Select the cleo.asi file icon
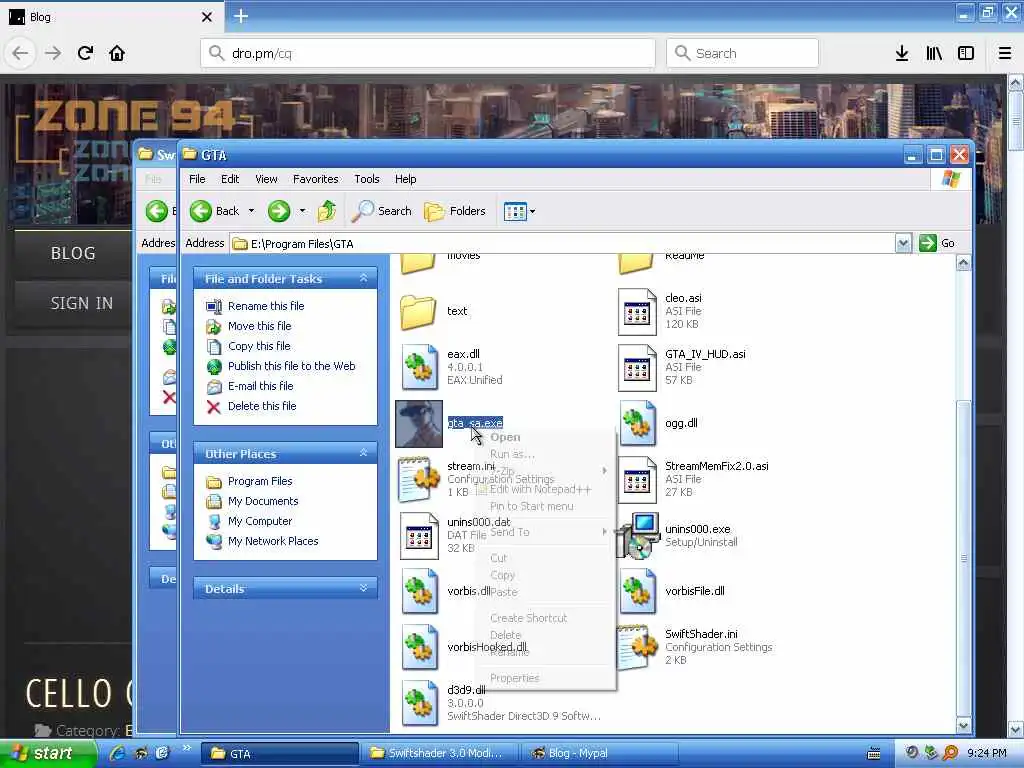The image size is (1024, 768). tap(637, 312)
